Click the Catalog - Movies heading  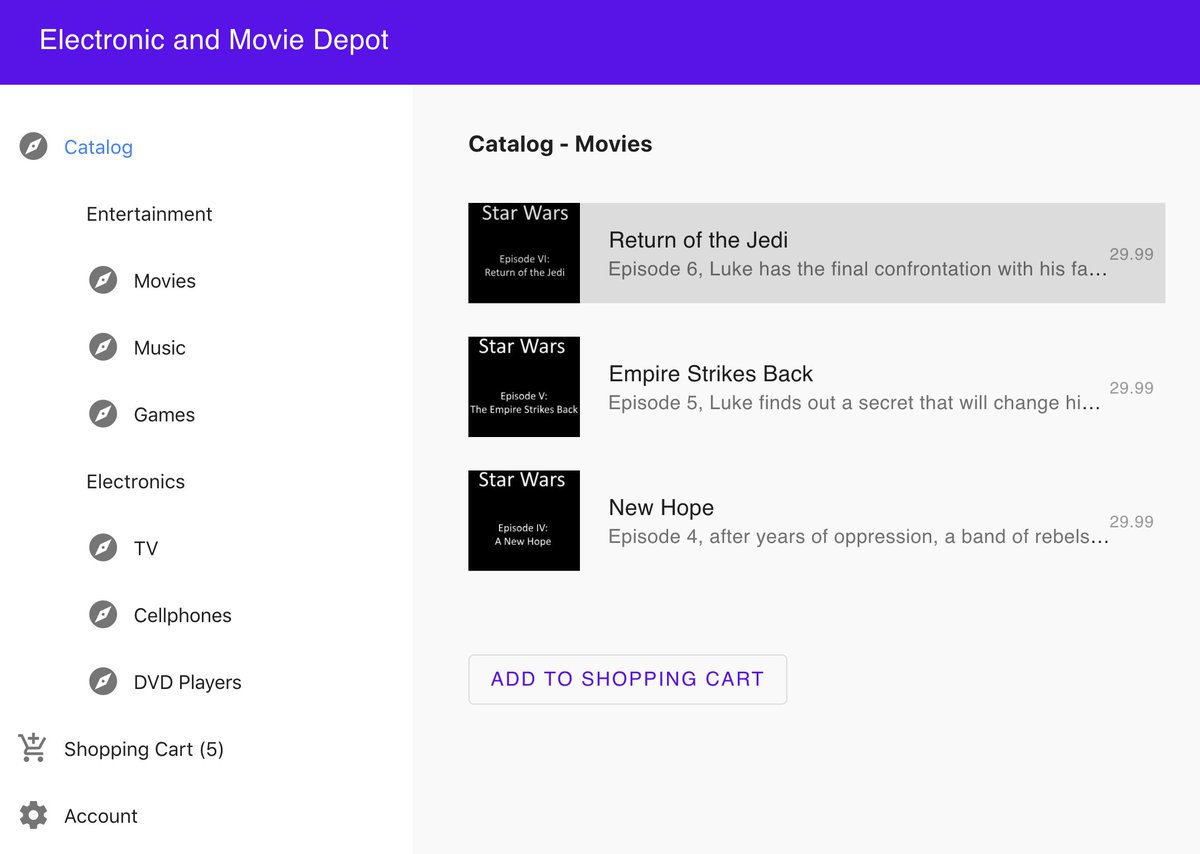560,144
